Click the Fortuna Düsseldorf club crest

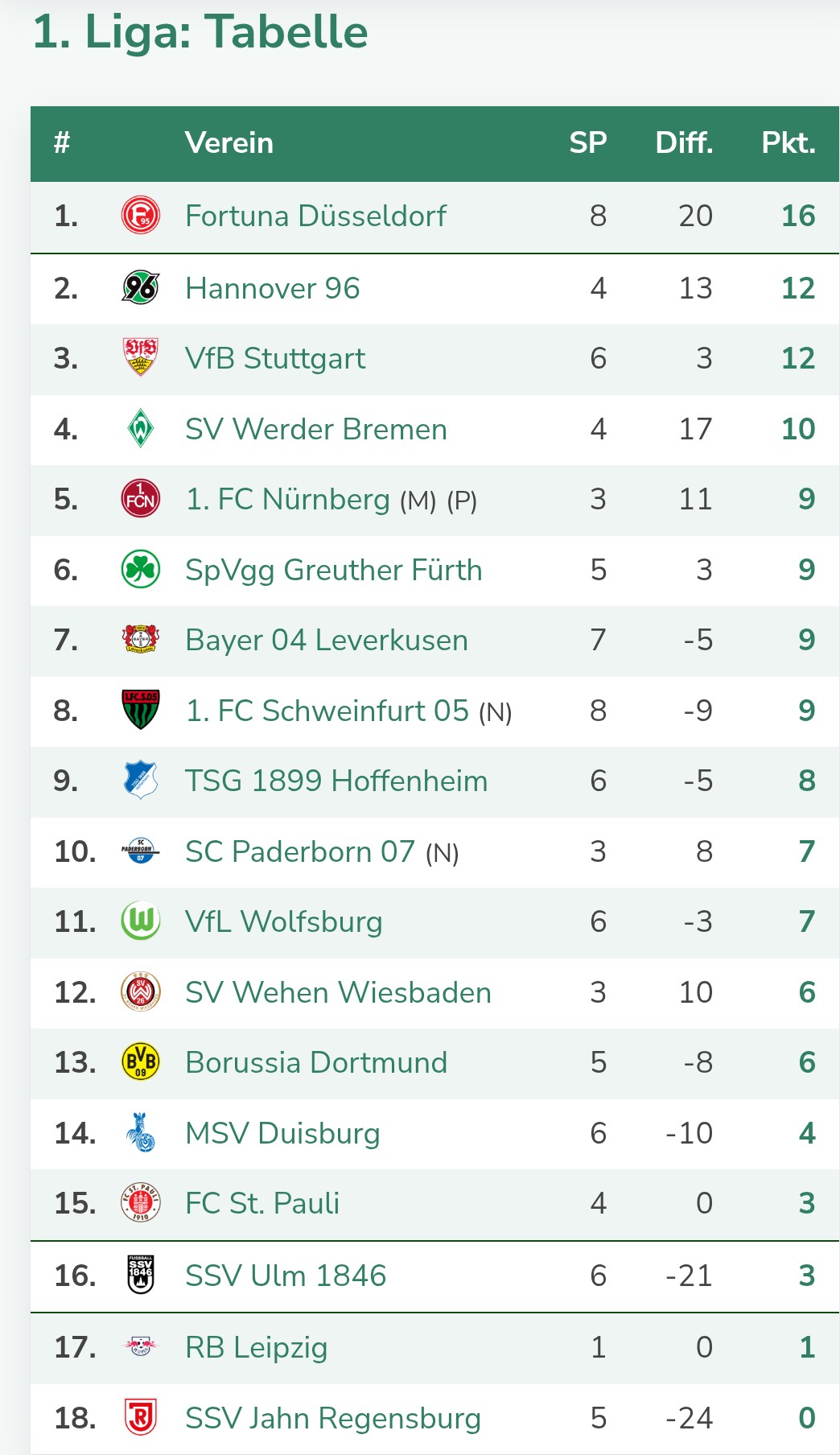click(140, 216)
